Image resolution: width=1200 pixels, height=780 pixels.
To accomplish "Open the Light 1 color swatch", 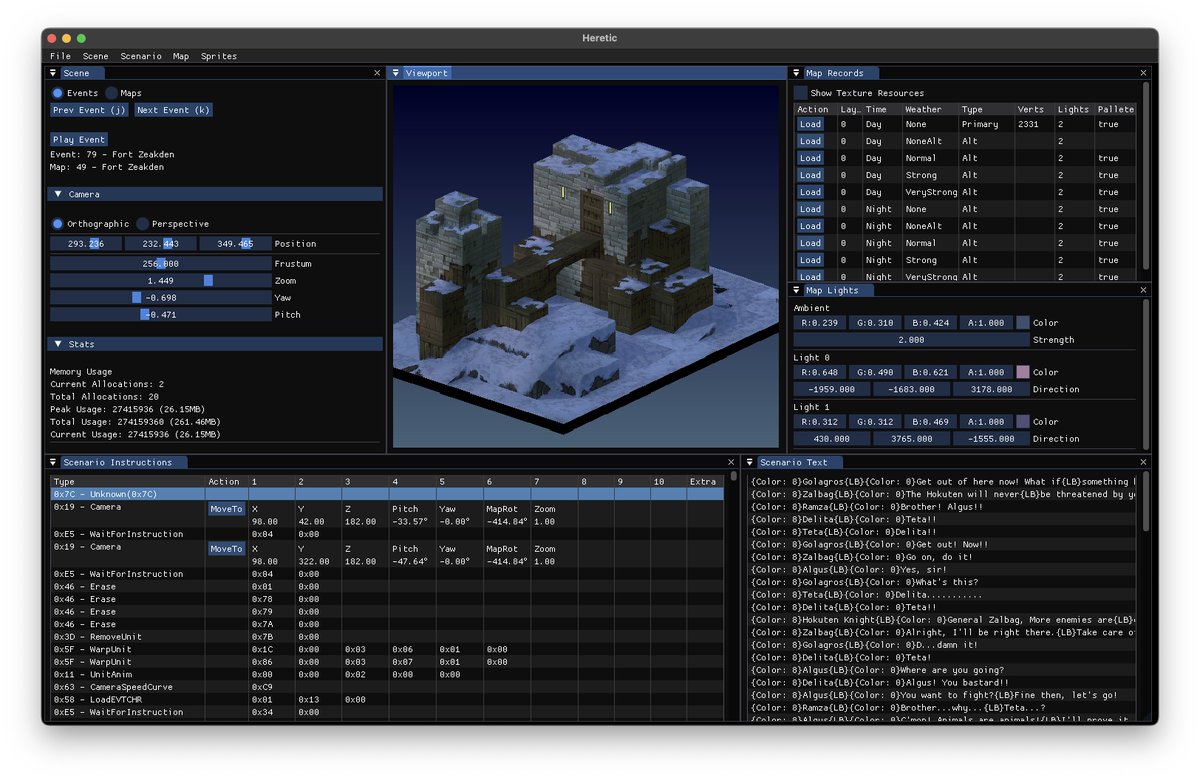I will [1022, 422].
